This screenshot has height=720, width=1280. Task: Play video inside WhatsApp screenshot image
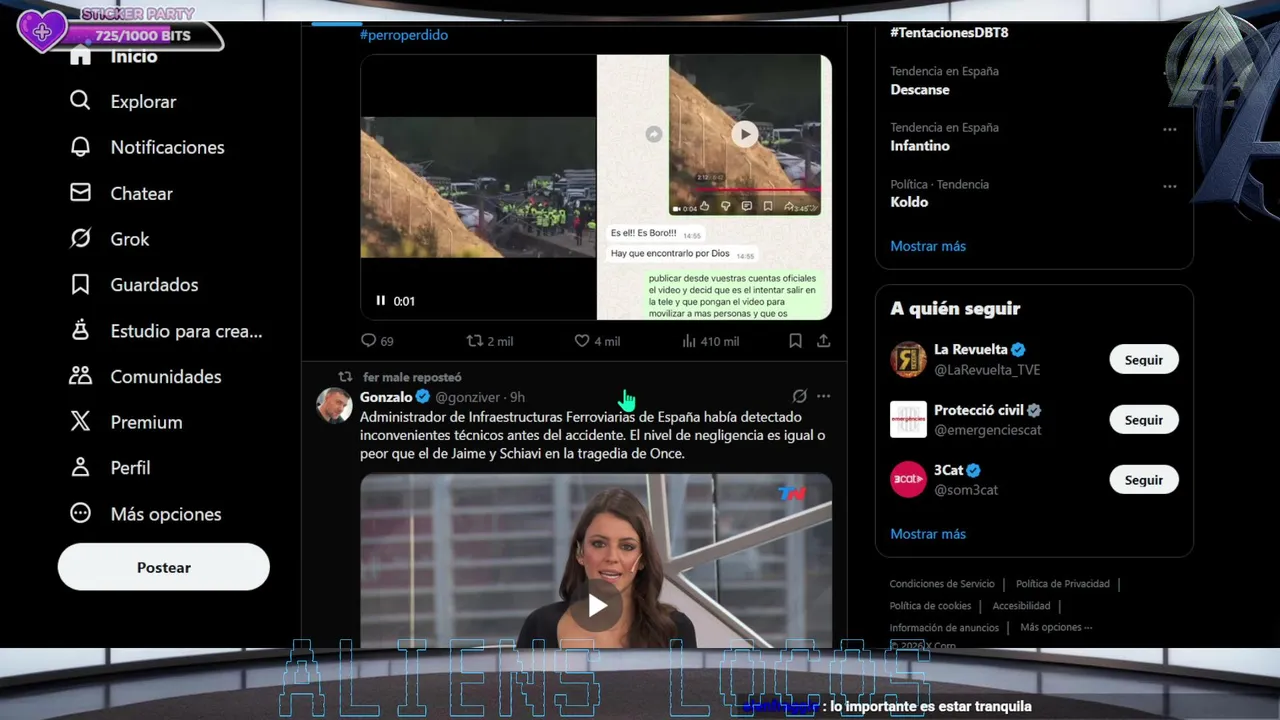[x=744, y=134]
